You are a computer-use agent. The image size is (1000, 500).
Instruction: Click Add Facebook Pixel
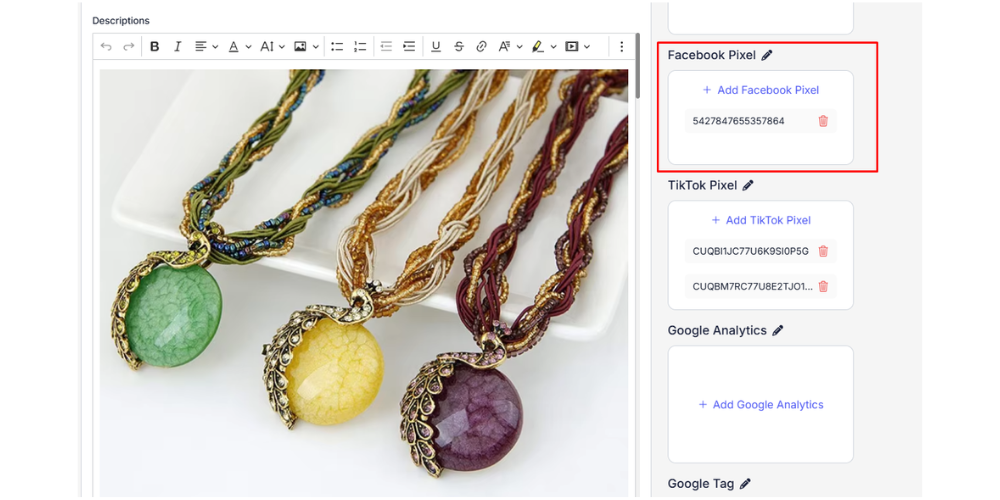point(760,90)
